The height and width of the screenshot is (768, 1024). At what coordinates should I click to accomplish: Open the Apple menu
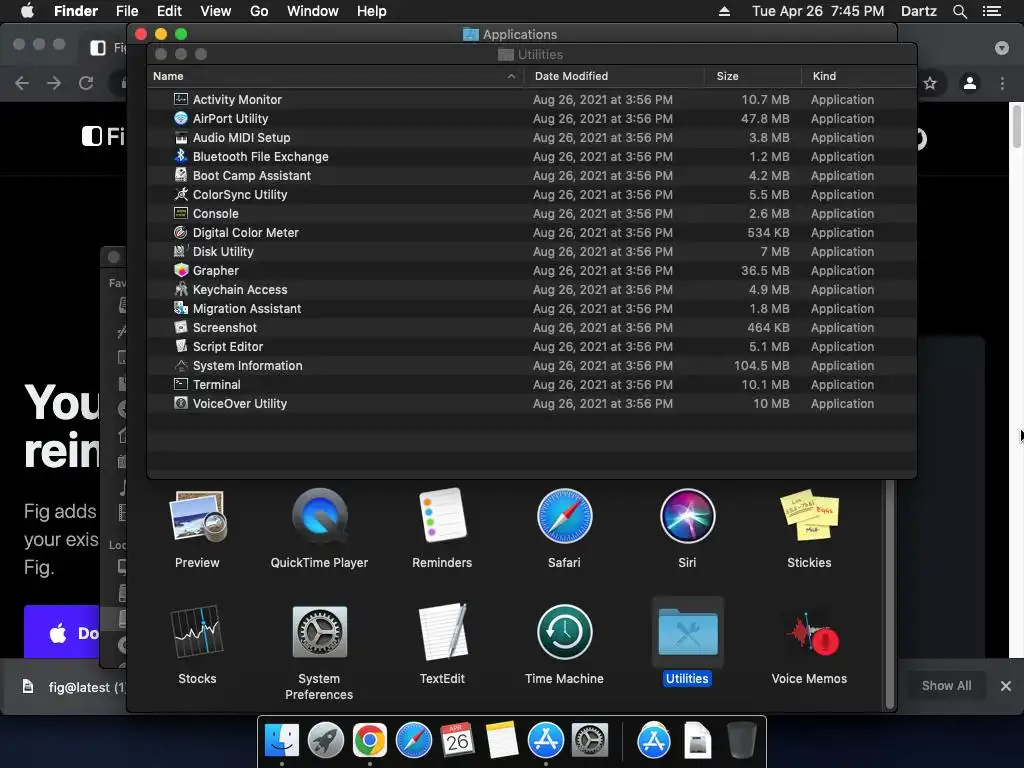(27, 11)
